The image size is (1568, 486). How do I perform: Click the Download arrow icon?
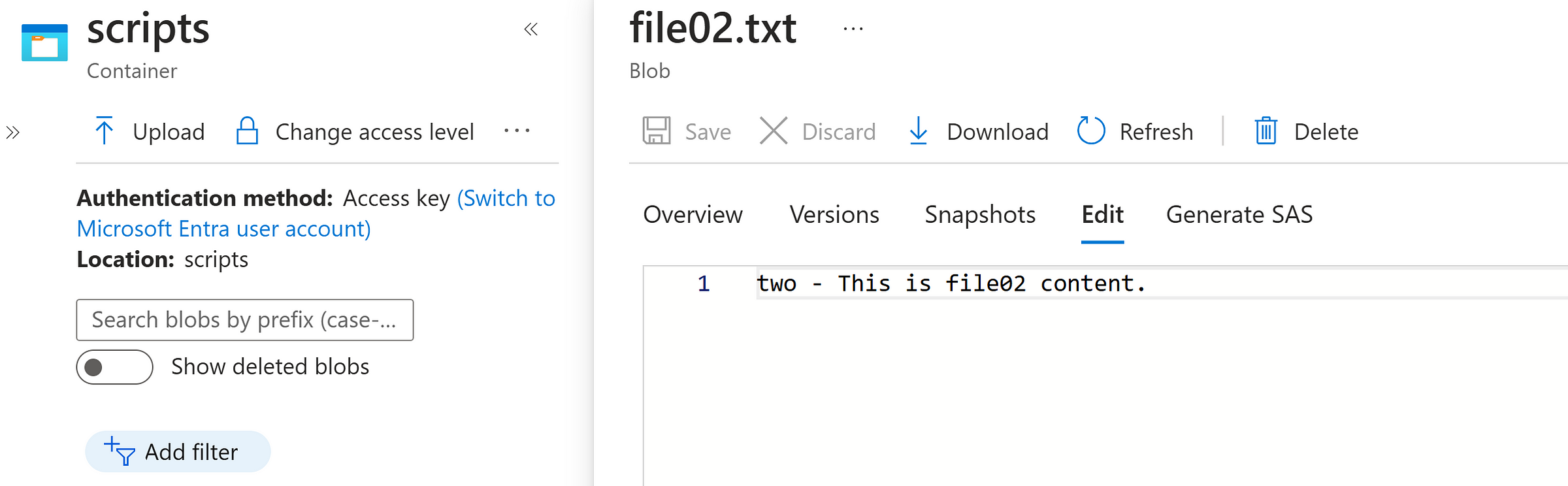919,131
